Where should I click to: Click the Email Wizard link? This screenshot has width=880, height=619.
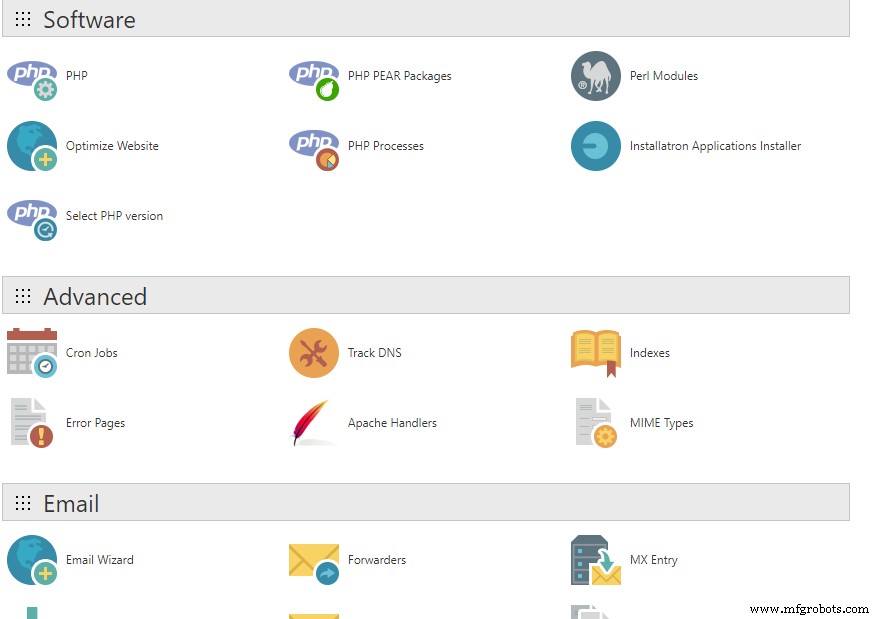[99, 560]
